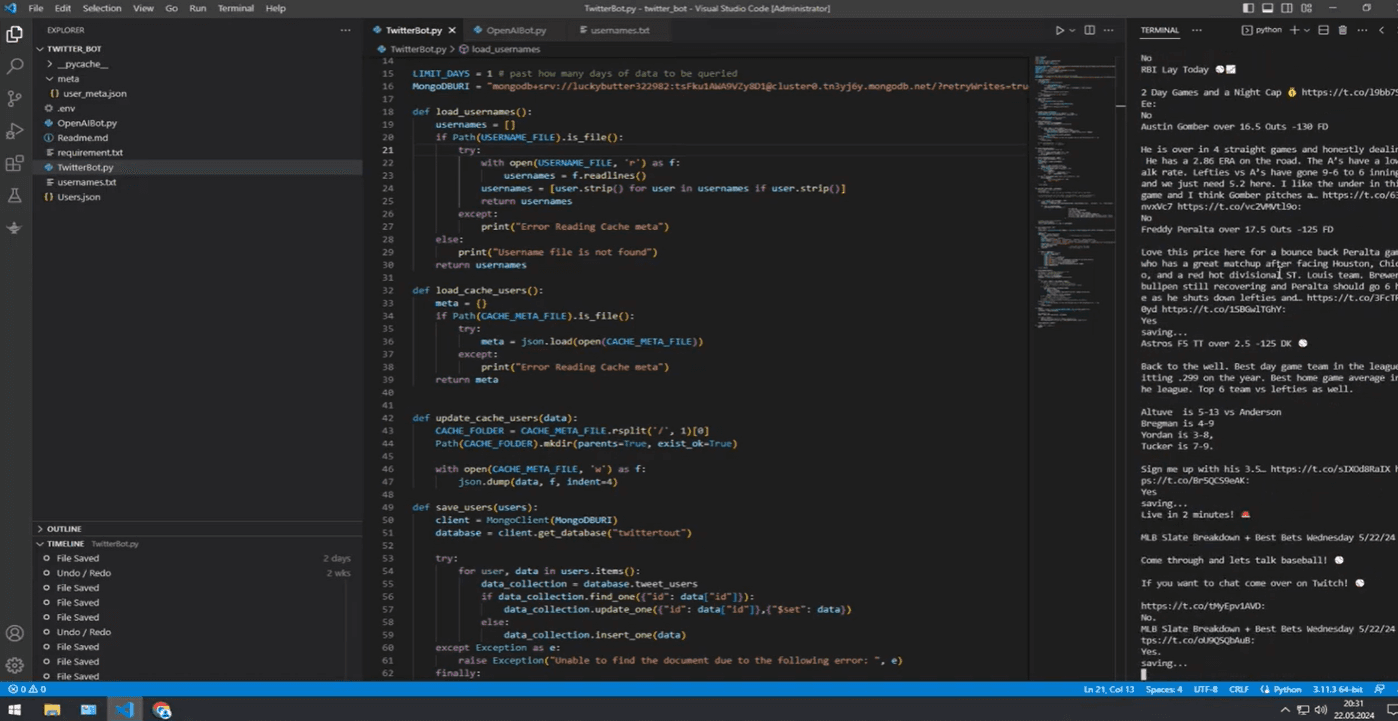The width and height of the screenshot is (1398, 721).
Task: Click Ln 21, Col 13 in status bar
Action: (1109, 690)
